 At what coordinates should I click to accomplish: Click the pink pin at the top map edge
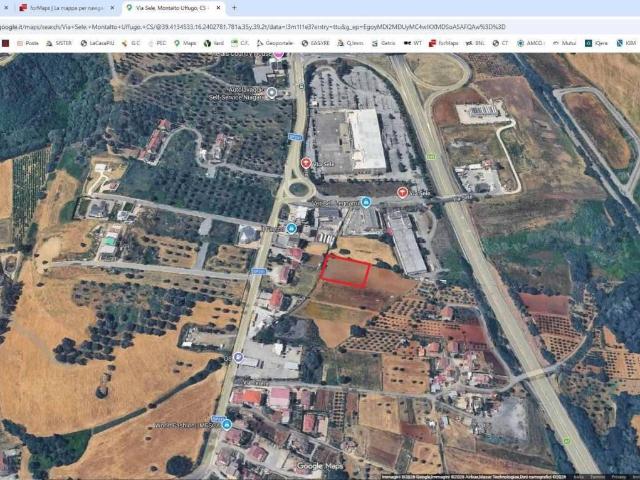[279, 55]
